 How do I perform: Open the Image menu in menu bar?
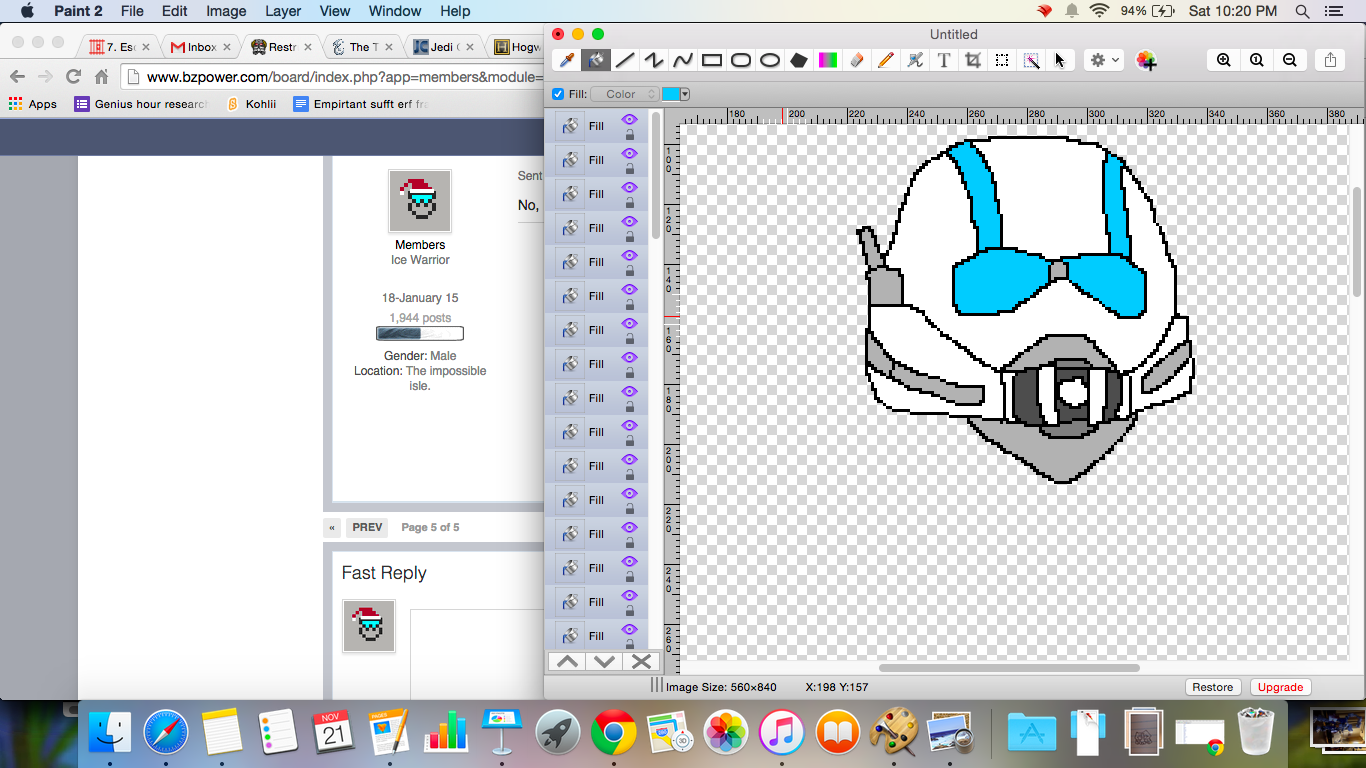226,11
